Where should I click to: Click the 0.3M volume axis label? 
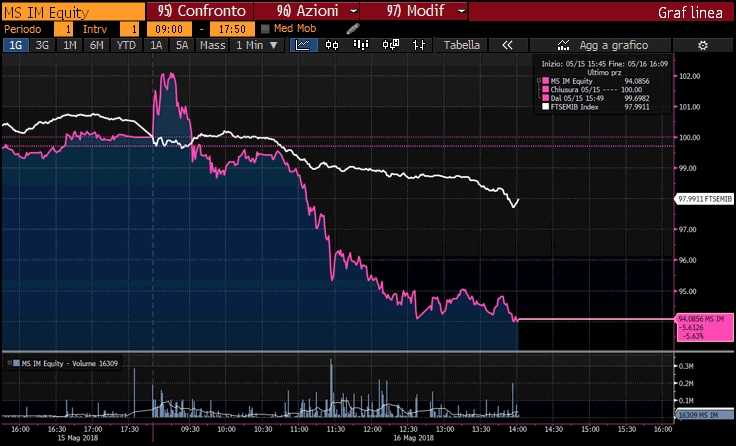(x=686, y=366)
